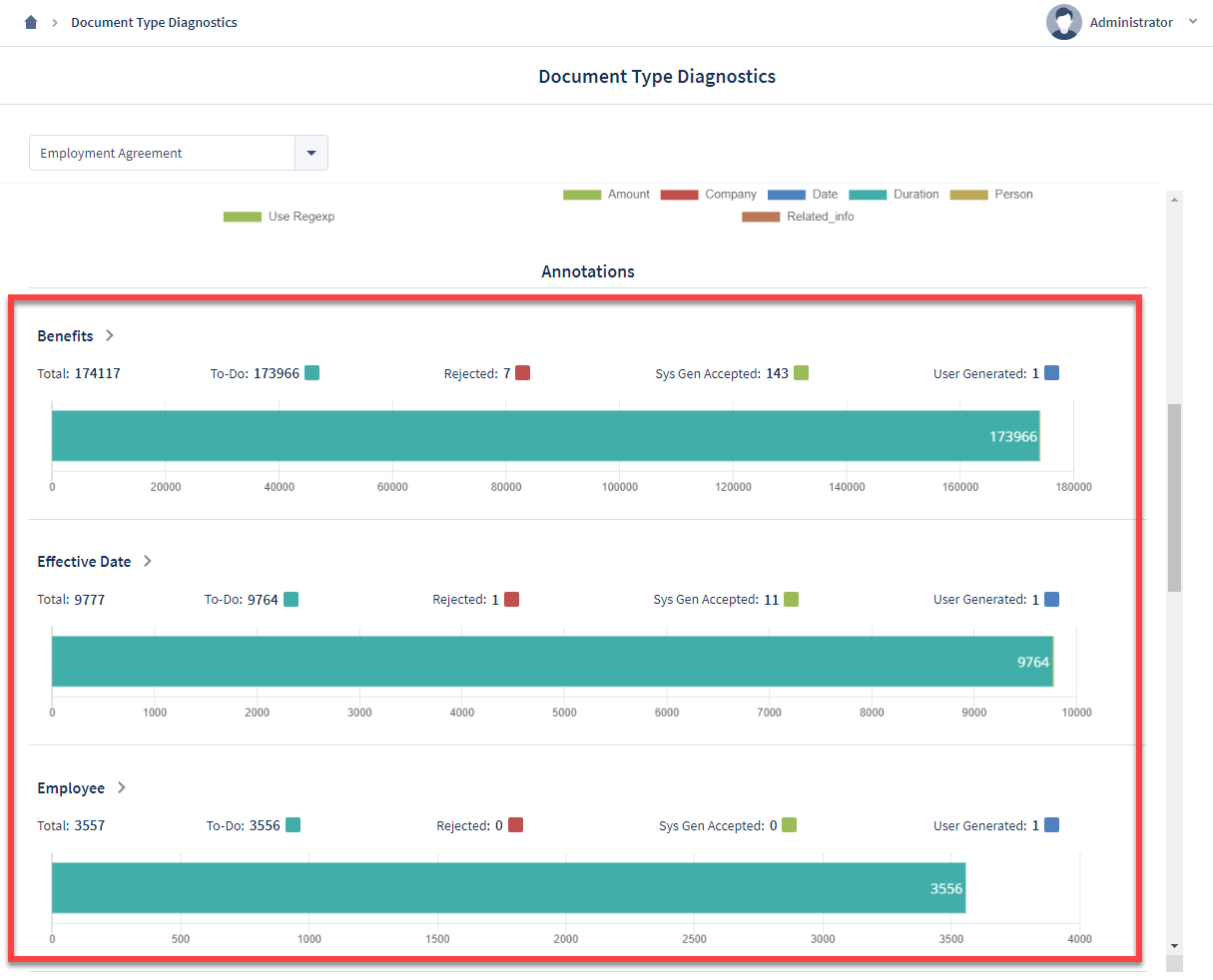Click the Effective Date 9764 bar
This screenshot has height=980, width=1213.
click(x=552, y=662)
